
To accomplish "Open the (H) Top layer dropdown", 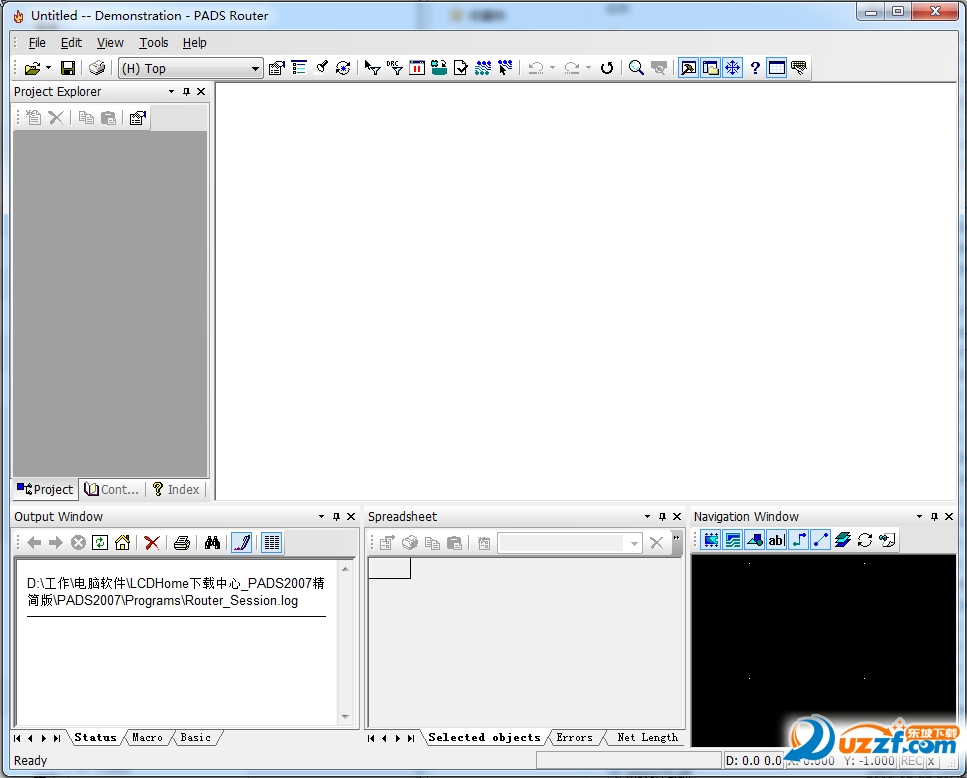I will pos(256,69).
